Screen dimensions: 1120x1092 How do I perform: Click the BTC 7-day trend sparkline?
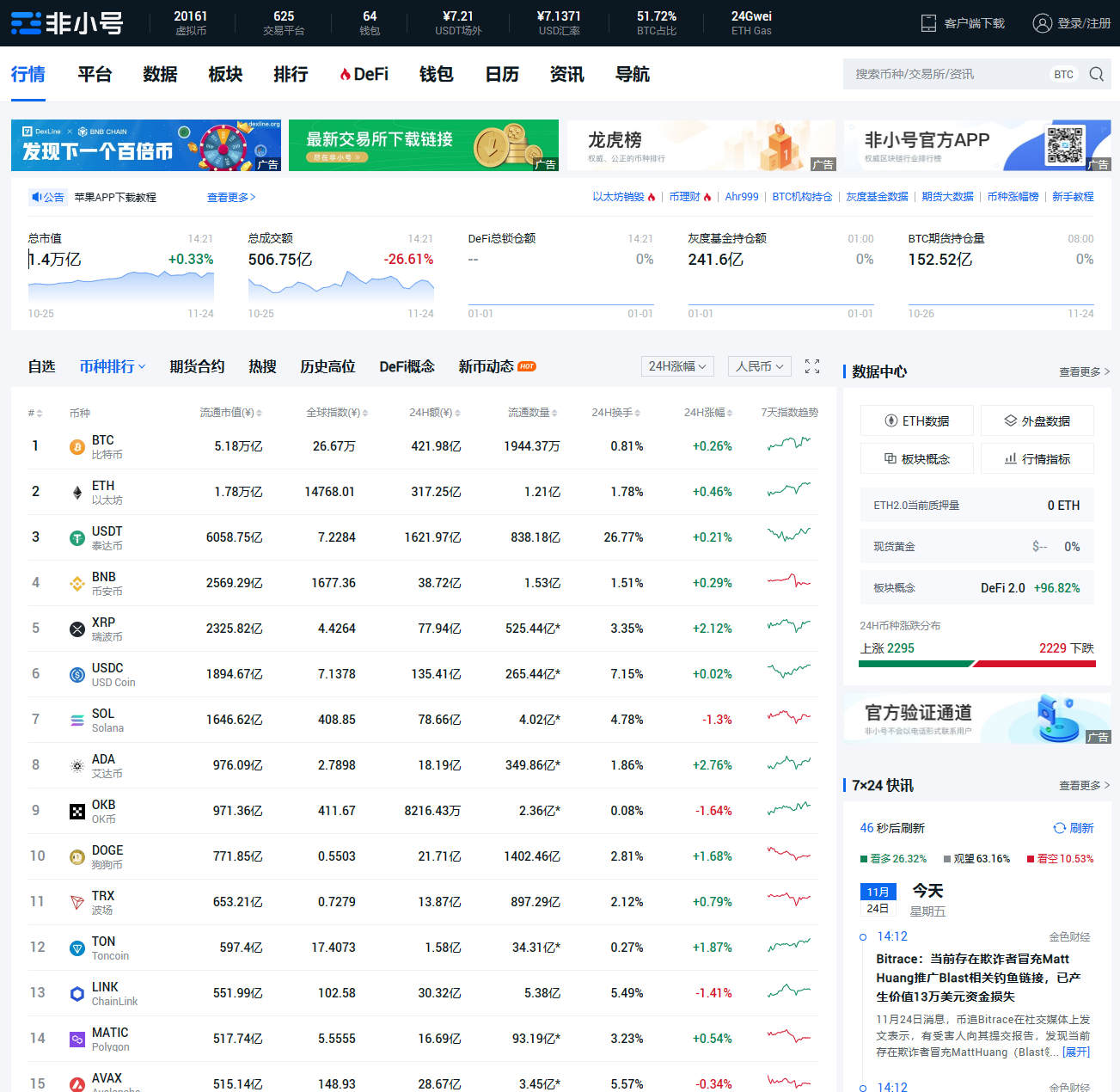point(789,444)
